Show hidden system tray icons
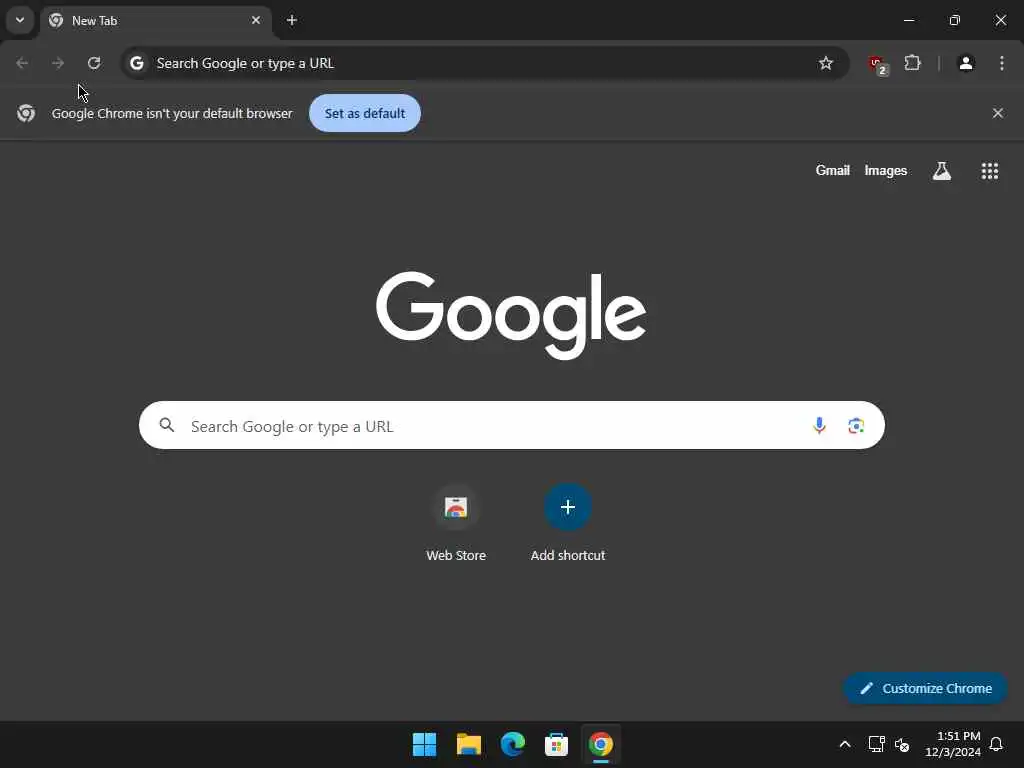This screenshot has width=1024, height=768. (x=844, y=744)
